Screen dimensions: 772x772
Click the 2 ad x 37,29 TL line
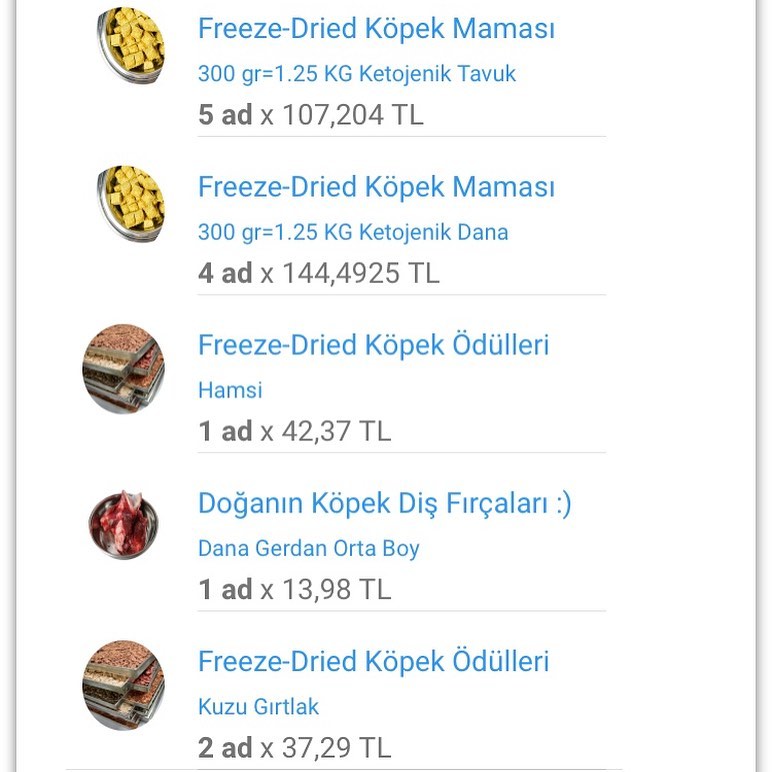click(294, 748)
